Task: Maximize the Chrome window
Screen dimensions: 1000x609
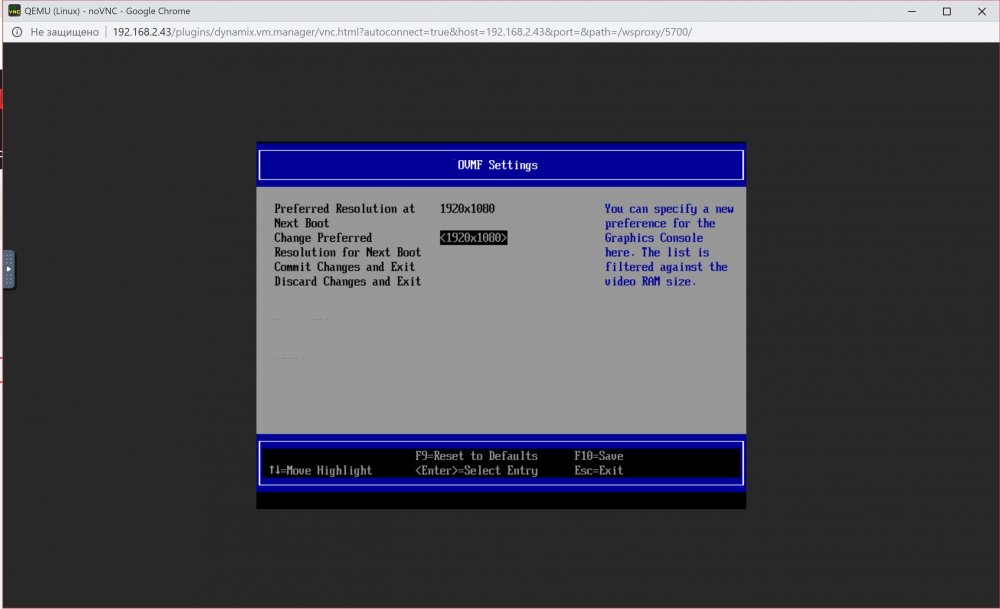Action: click(x=947, y=11)
